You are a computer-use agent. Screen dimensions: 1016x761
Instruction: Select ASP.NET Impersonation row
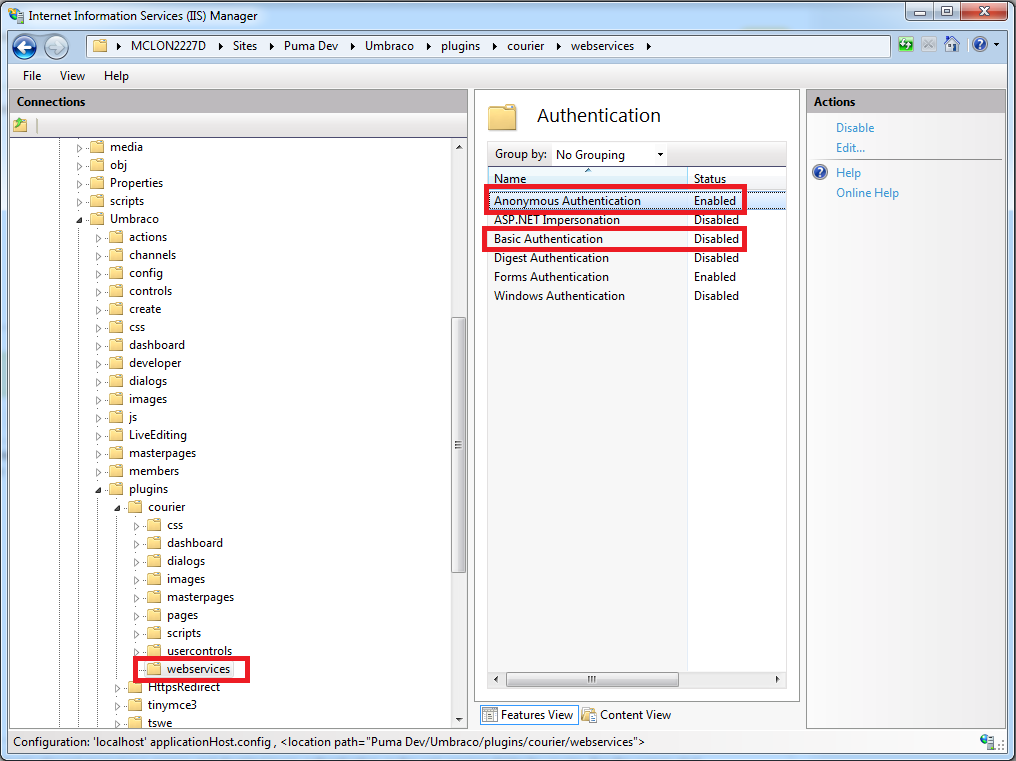pyautogui.click(x=637, y=220)
